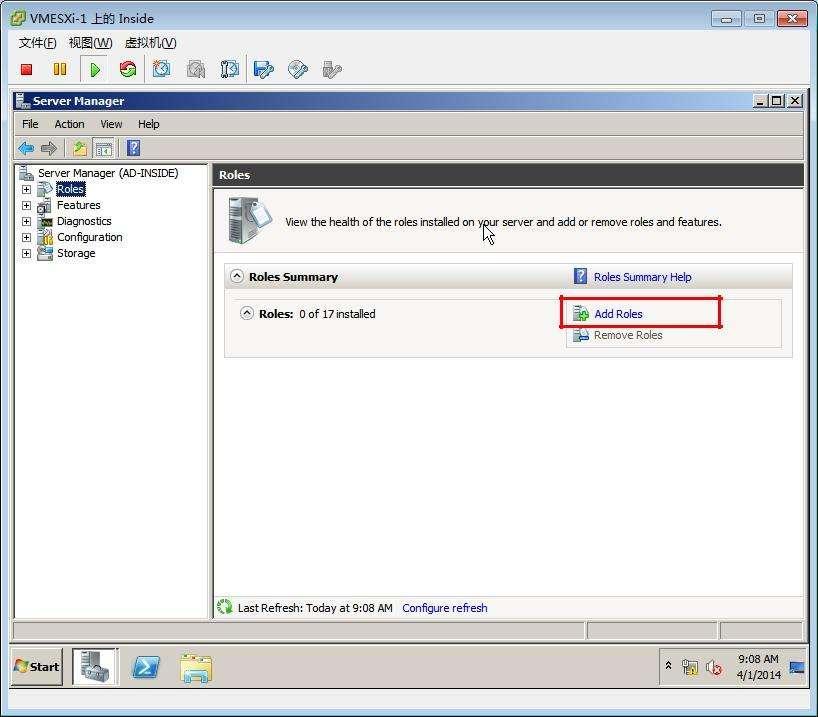Click the 'Roles Summary' heading text
Viewport: 818px width, 717px height.
(293, 277)
